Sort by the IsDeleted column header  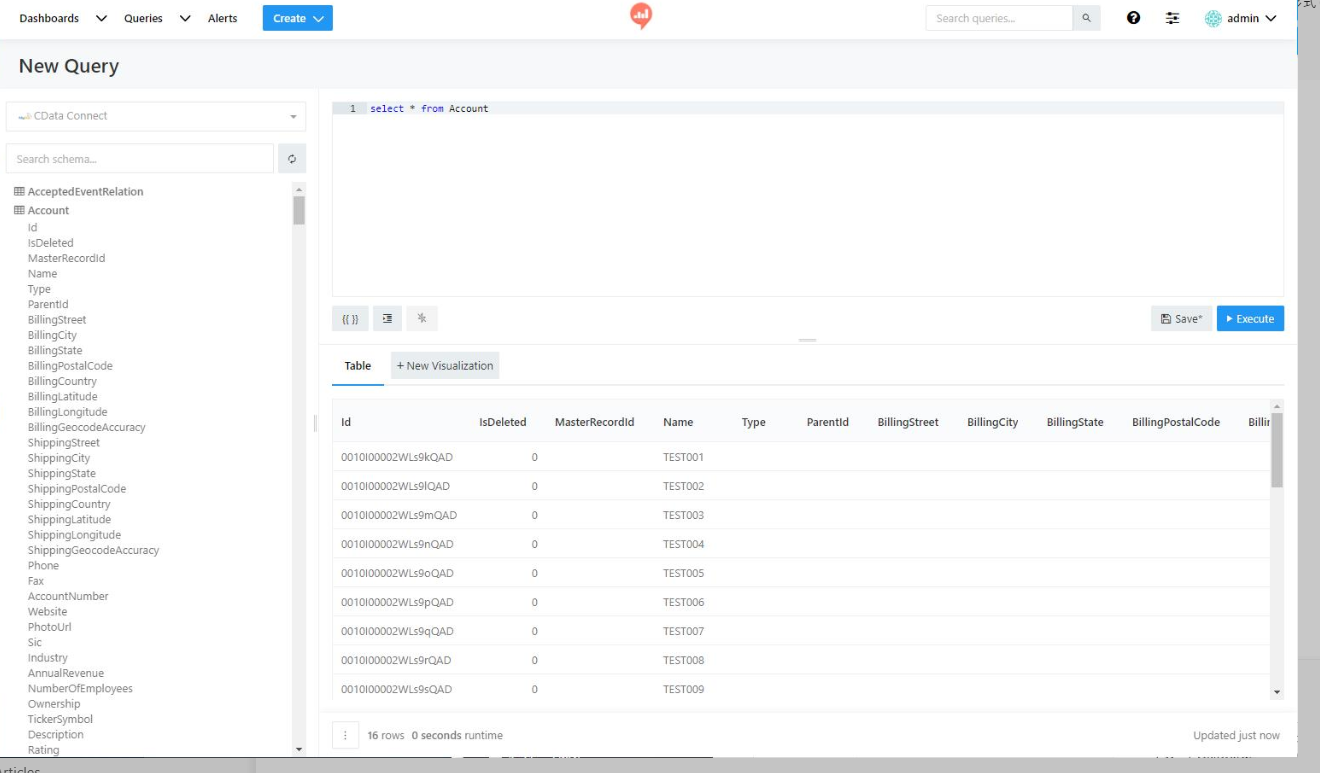point(503,422)
